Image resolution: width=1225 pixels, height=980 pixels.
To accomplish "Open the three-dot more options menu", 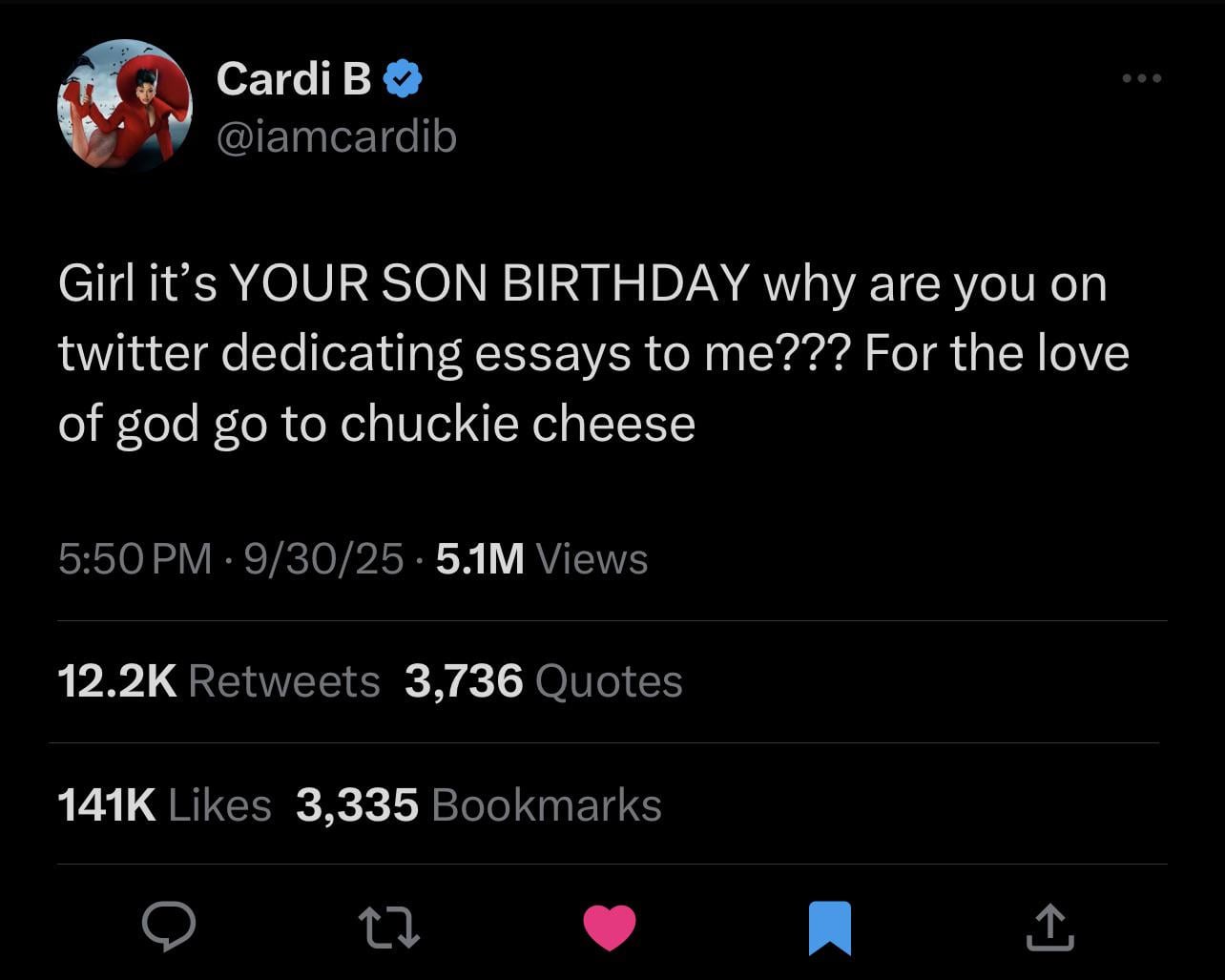I will click(x=1142, y=78).
